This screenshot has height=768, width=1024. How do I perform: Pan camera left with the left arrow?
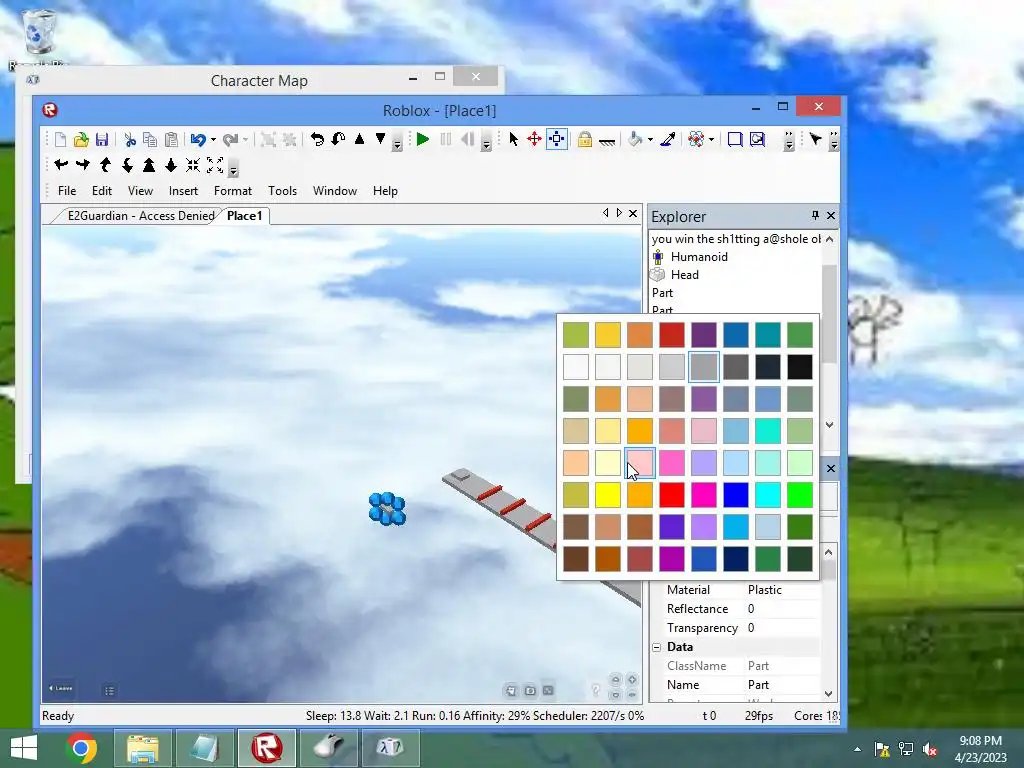coord(61,165)
